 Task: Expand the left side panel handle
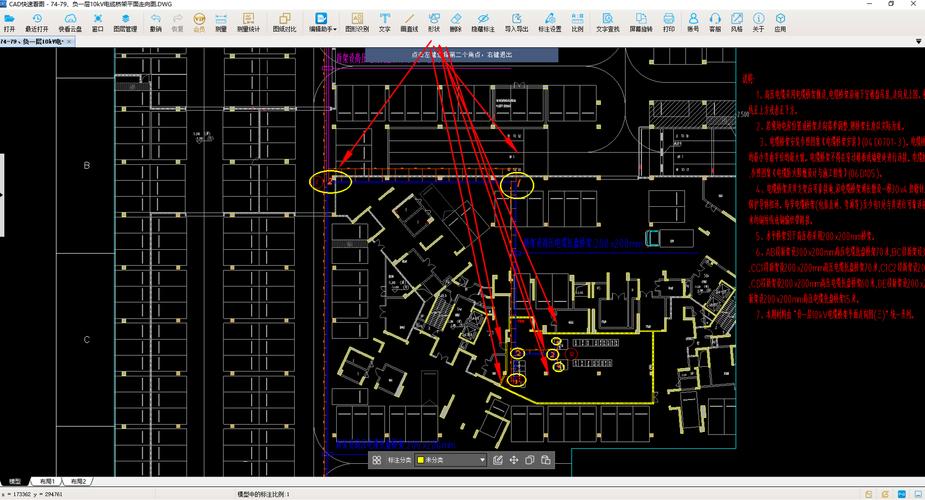pos(2,195)
